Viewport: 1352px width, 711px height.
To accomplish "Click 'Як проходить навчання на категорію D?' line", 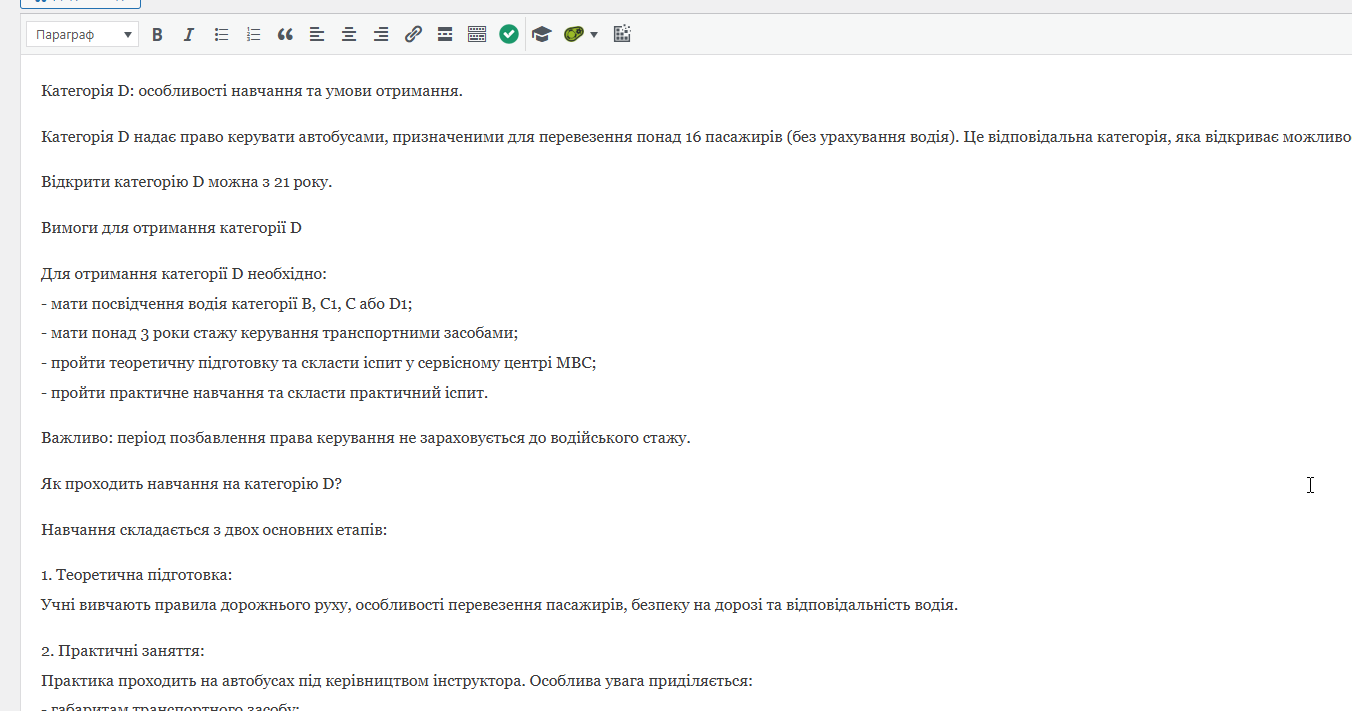I will (192, 484).
